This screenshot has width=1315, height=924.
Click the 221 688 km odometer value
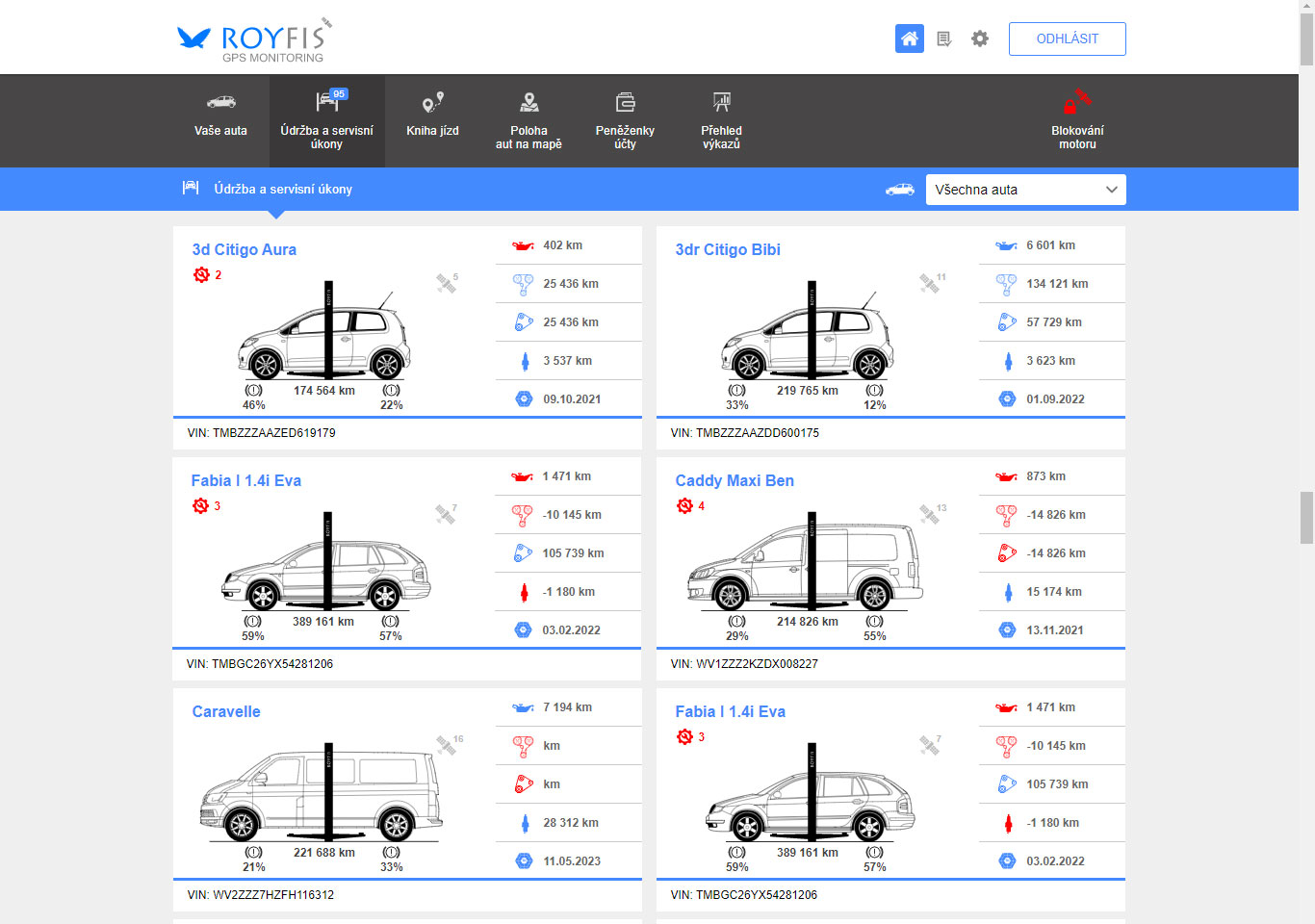click(324, 853)
